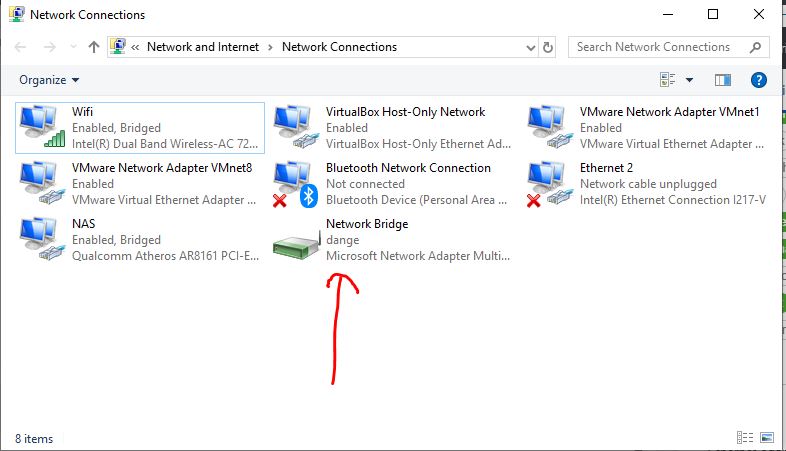The height and width of the screenshot is (451, 786).
Task: Click 'Intel(R) Dual Band Wireless-AC 72...' text
Action: [165, 144]
